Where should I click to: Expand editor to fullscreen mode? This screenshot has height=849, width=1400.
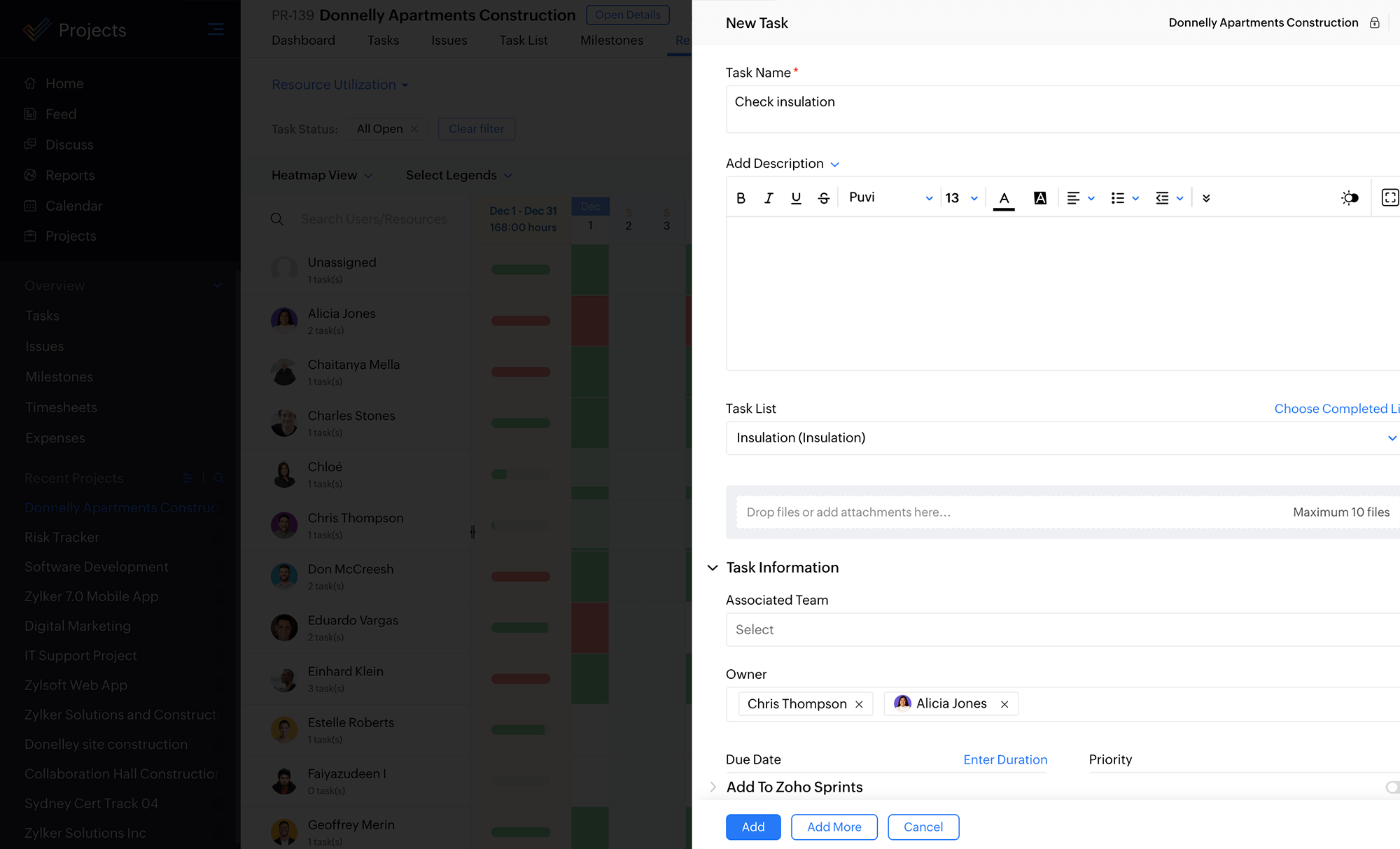point(1389,198)
